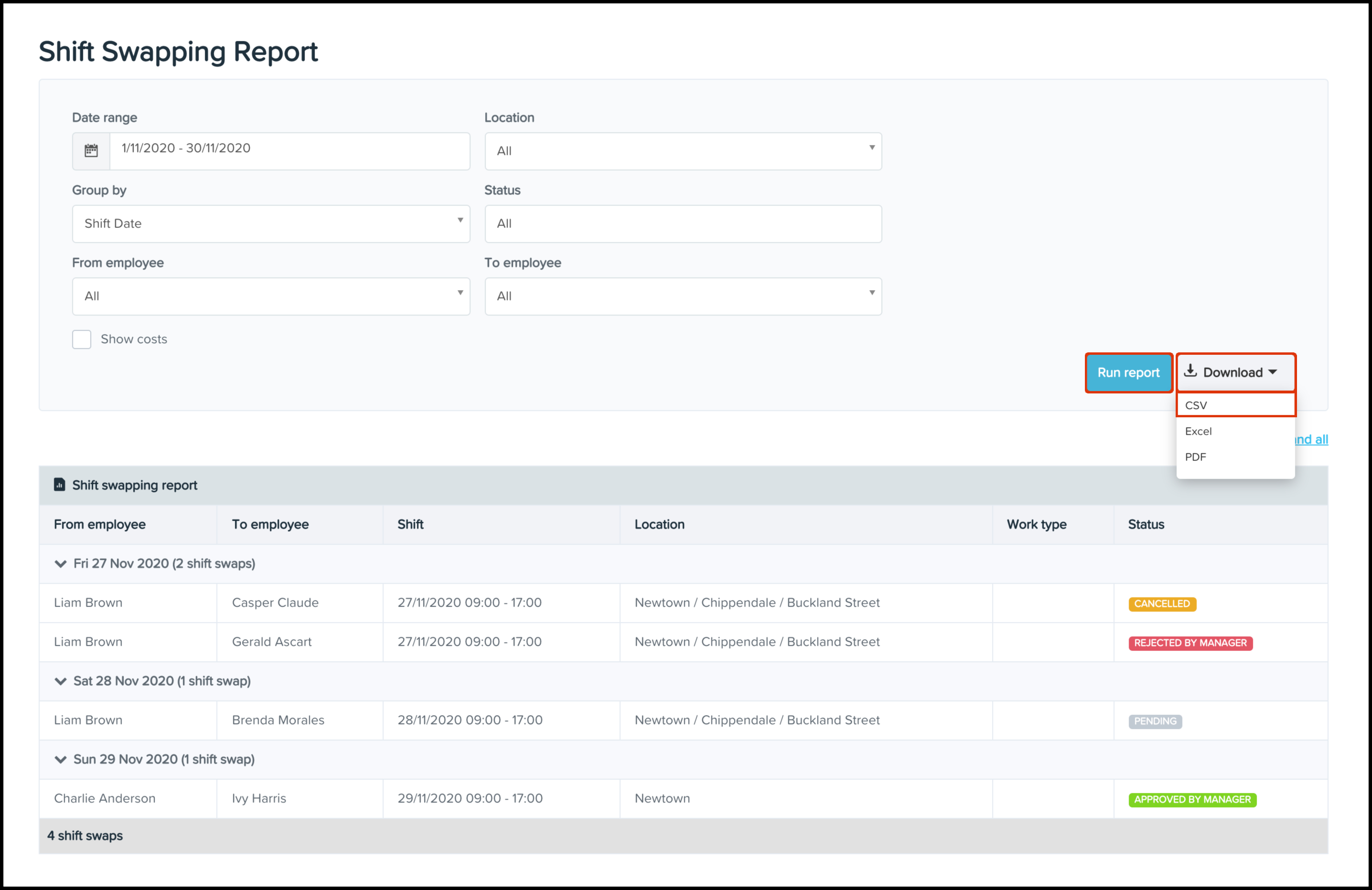Click the report icon in table header
1372x890 pixels.
(x=59, y=485)
